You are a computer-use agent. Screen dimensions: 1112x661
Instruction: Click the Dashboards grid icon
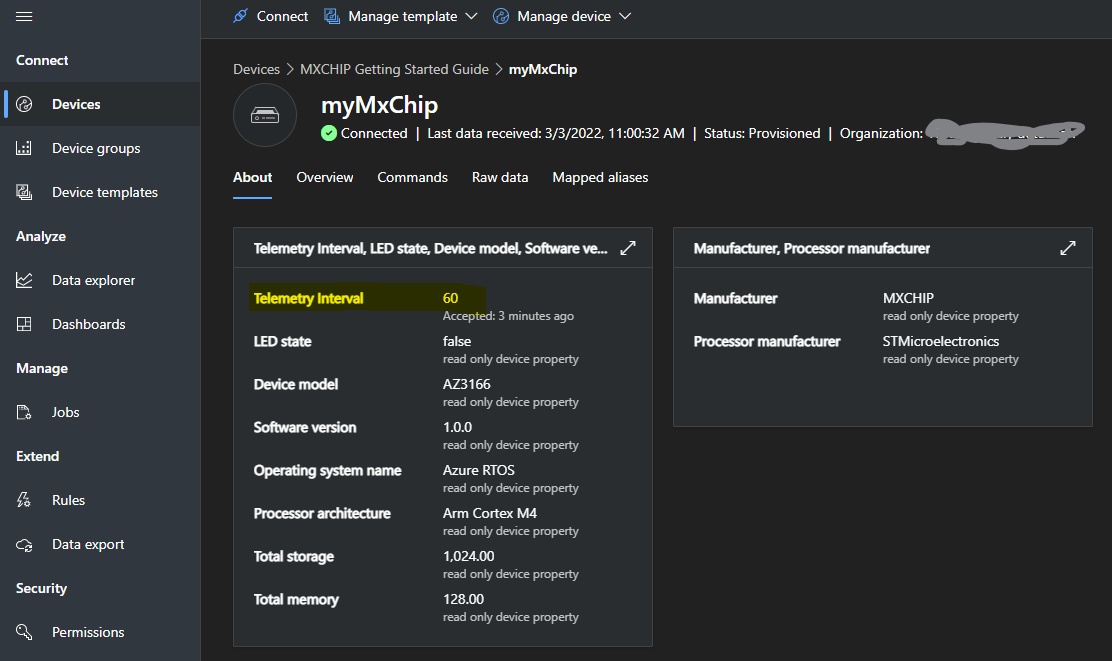[24, 324]
